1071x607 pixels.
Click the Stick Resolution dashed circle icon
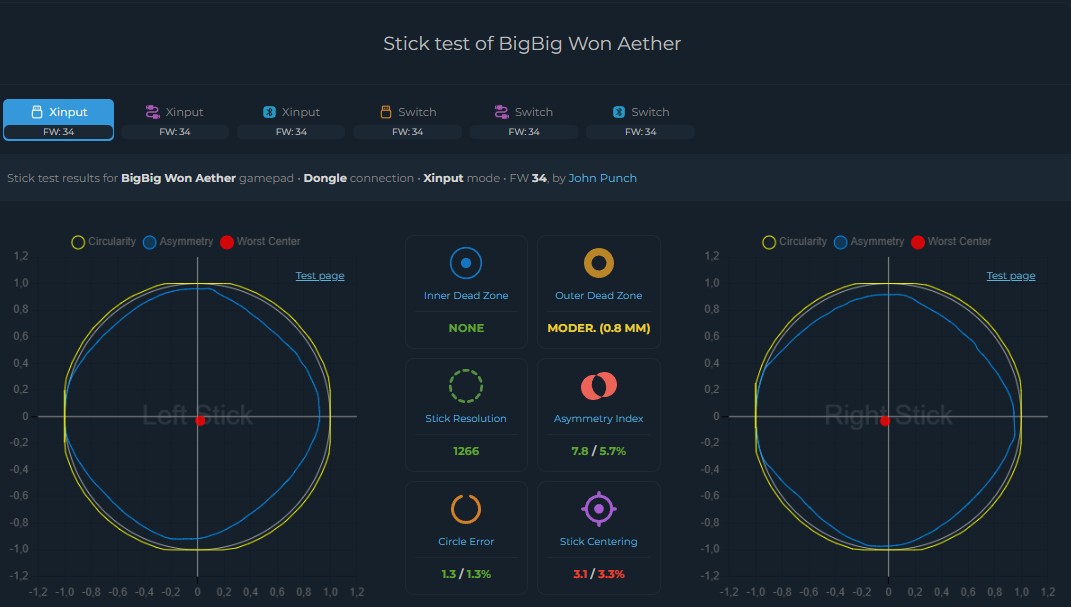[466, 386]
